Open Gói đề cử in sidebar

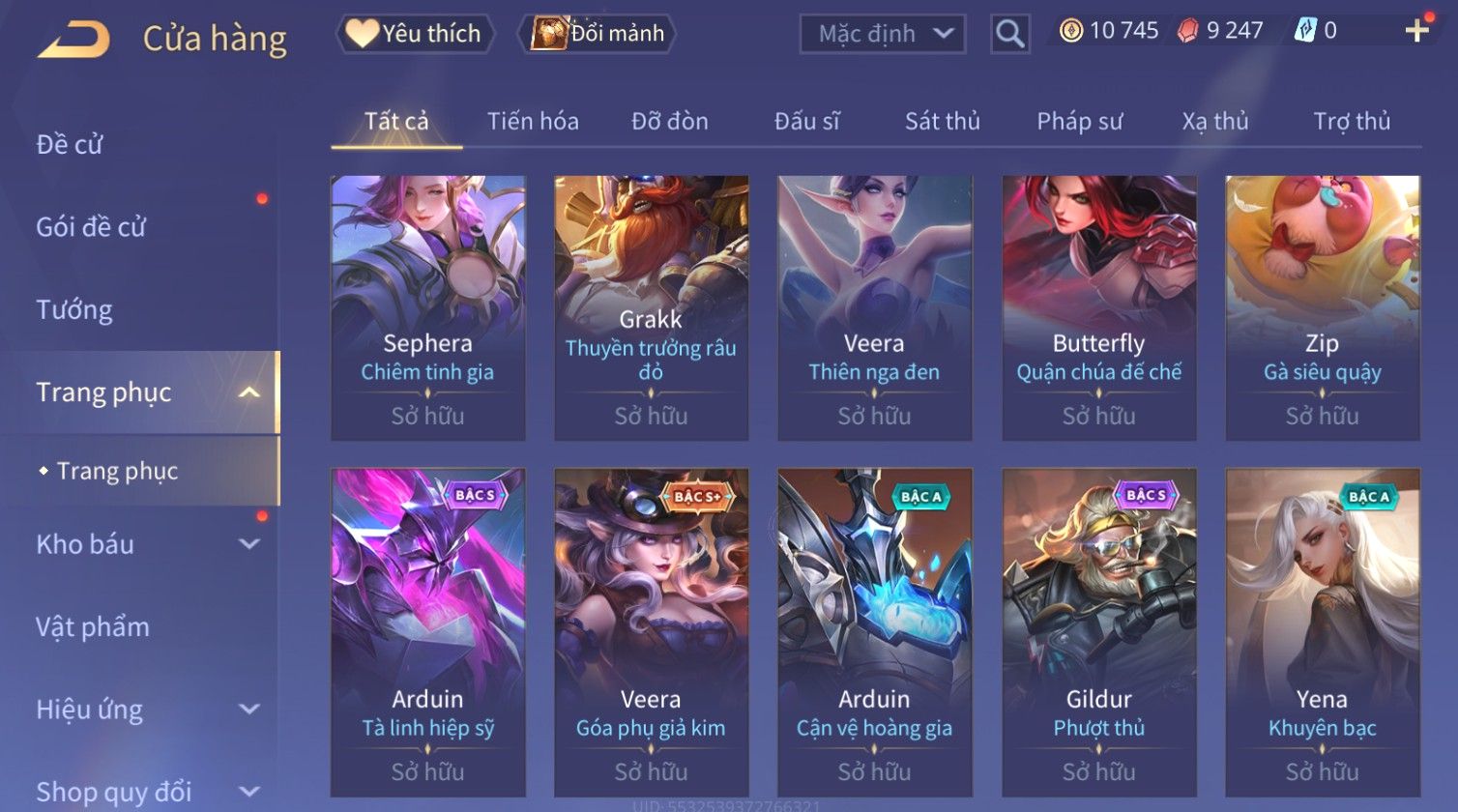(x=91, y=227)
